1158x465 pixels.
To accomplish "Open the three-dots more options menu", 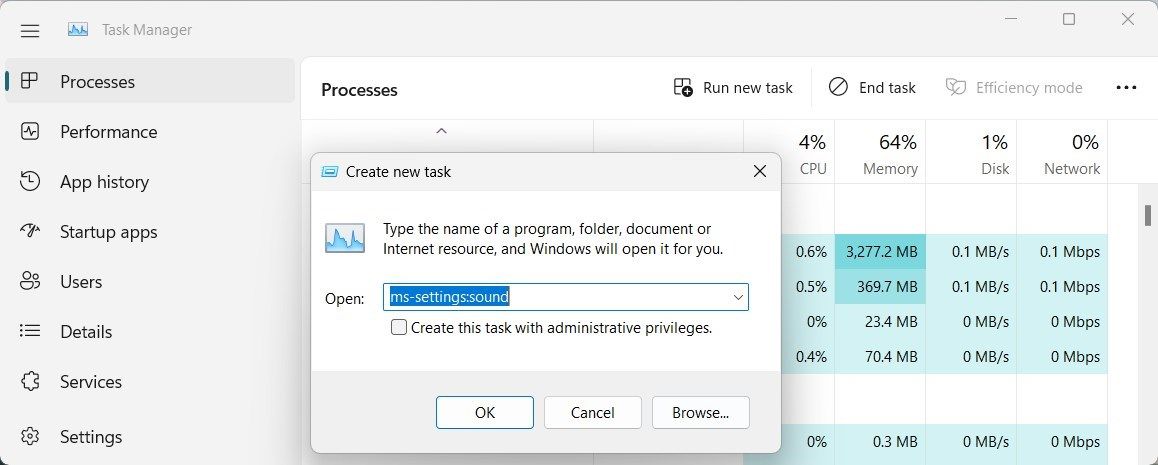I will pos(1126,88).
